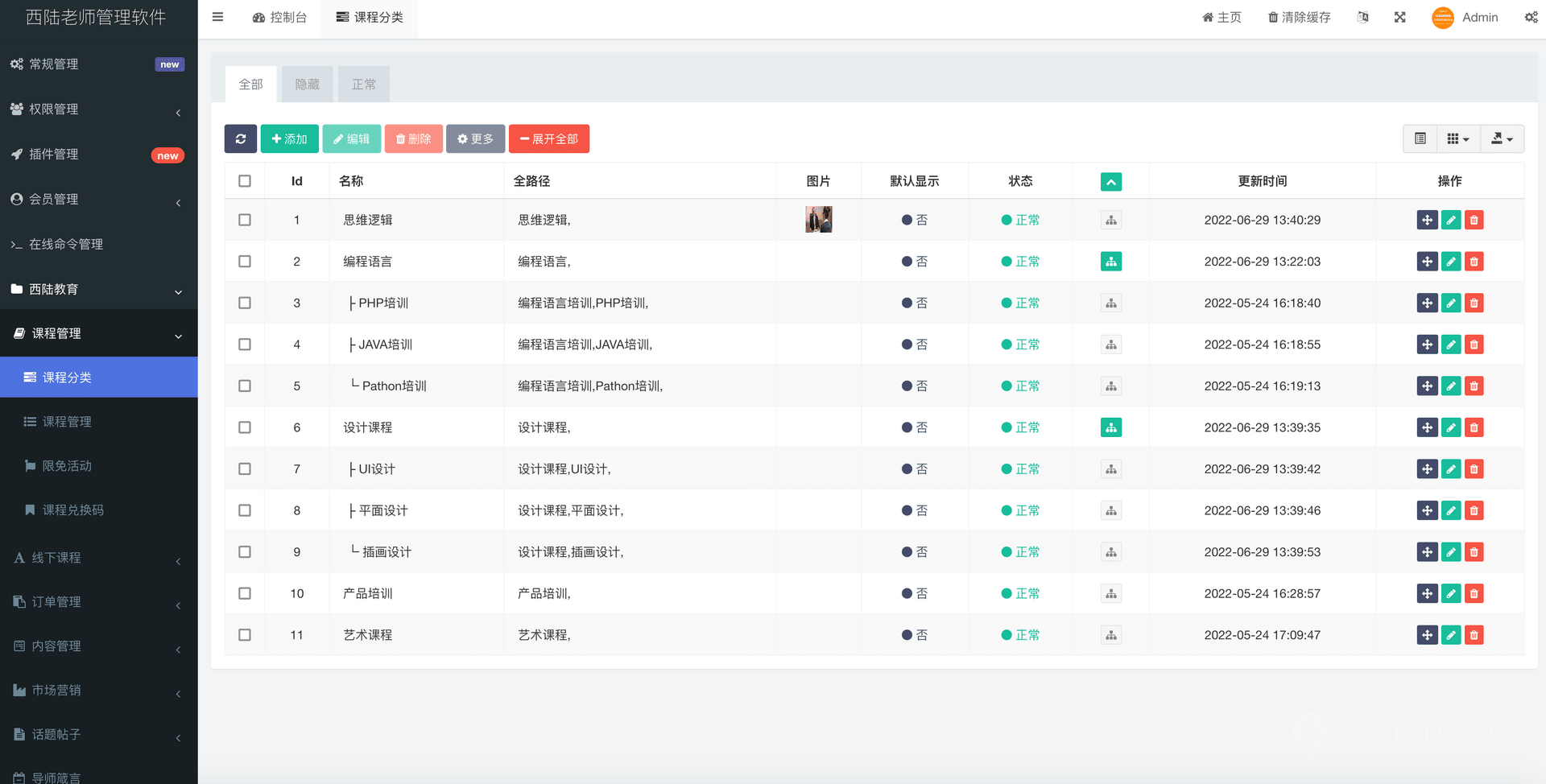Click the 删除 toolbar button
The height and width of the screenshot is (784, 1546).
pyautogui.click(x=414, y=138)
